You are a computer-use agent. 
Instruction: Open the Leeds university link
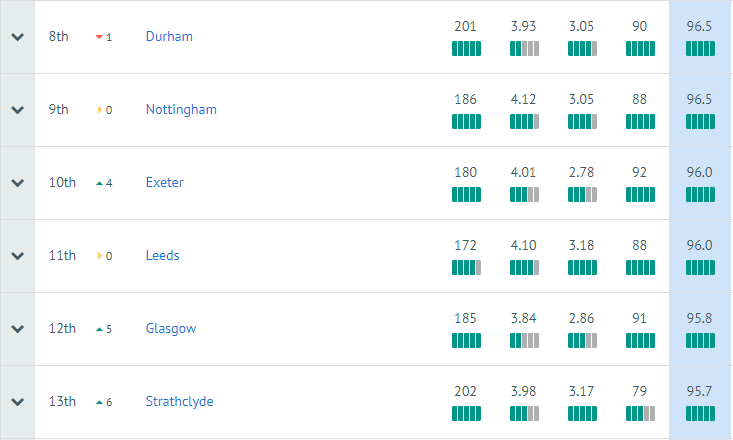click(163, 255)
